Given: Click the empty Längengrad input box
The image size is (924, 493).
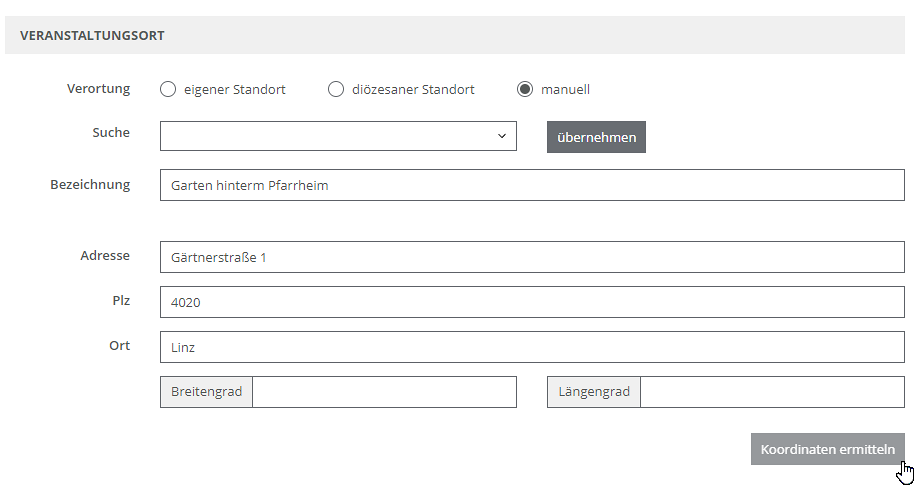Looking at the screenshot, I should pos(772,392).
